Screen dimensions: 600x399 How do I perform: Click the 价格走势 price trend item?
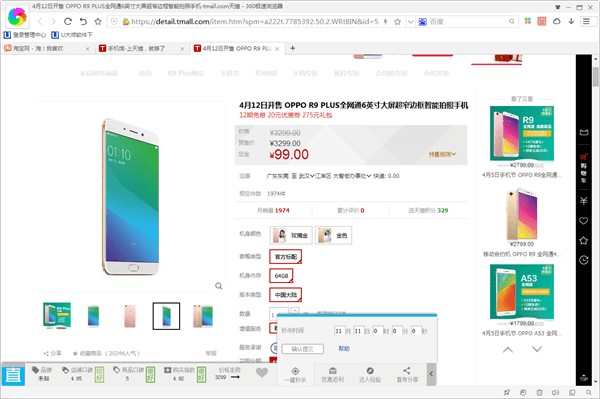(229, 373)
